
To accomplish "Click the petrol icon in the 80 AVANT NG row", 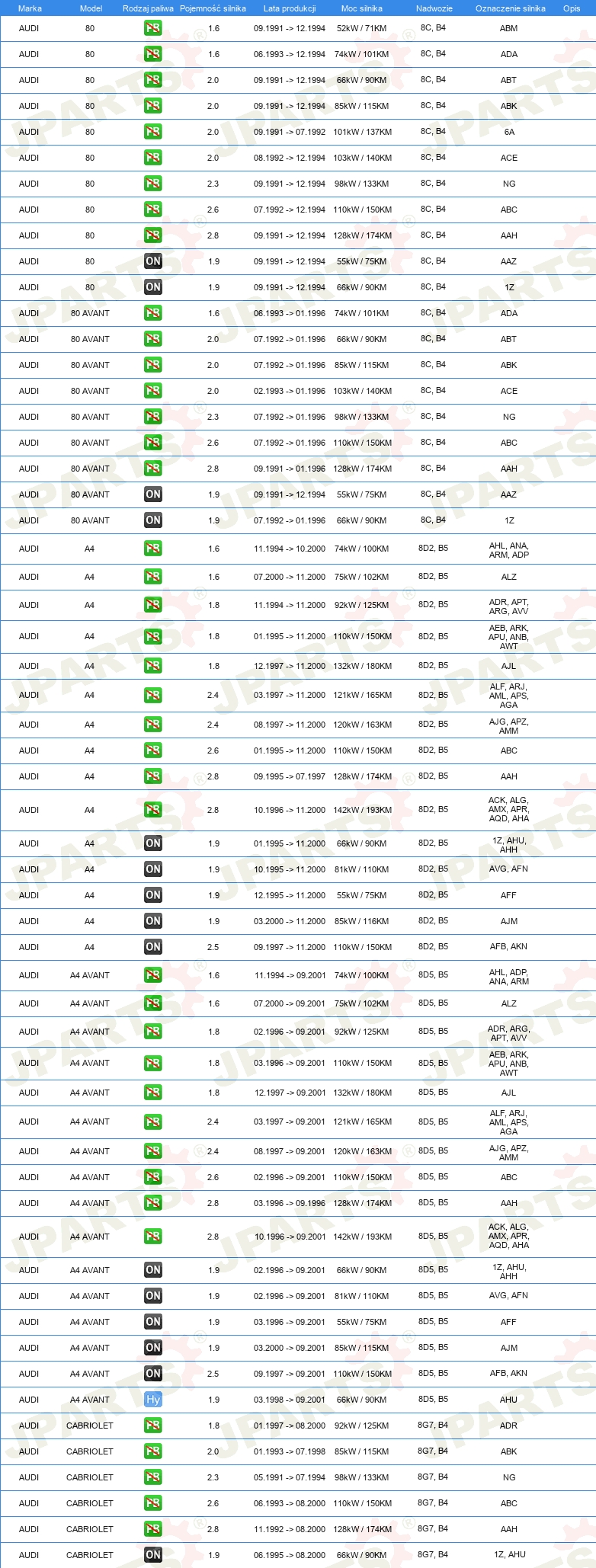I will pyautogui.click(x=152, y=417).
